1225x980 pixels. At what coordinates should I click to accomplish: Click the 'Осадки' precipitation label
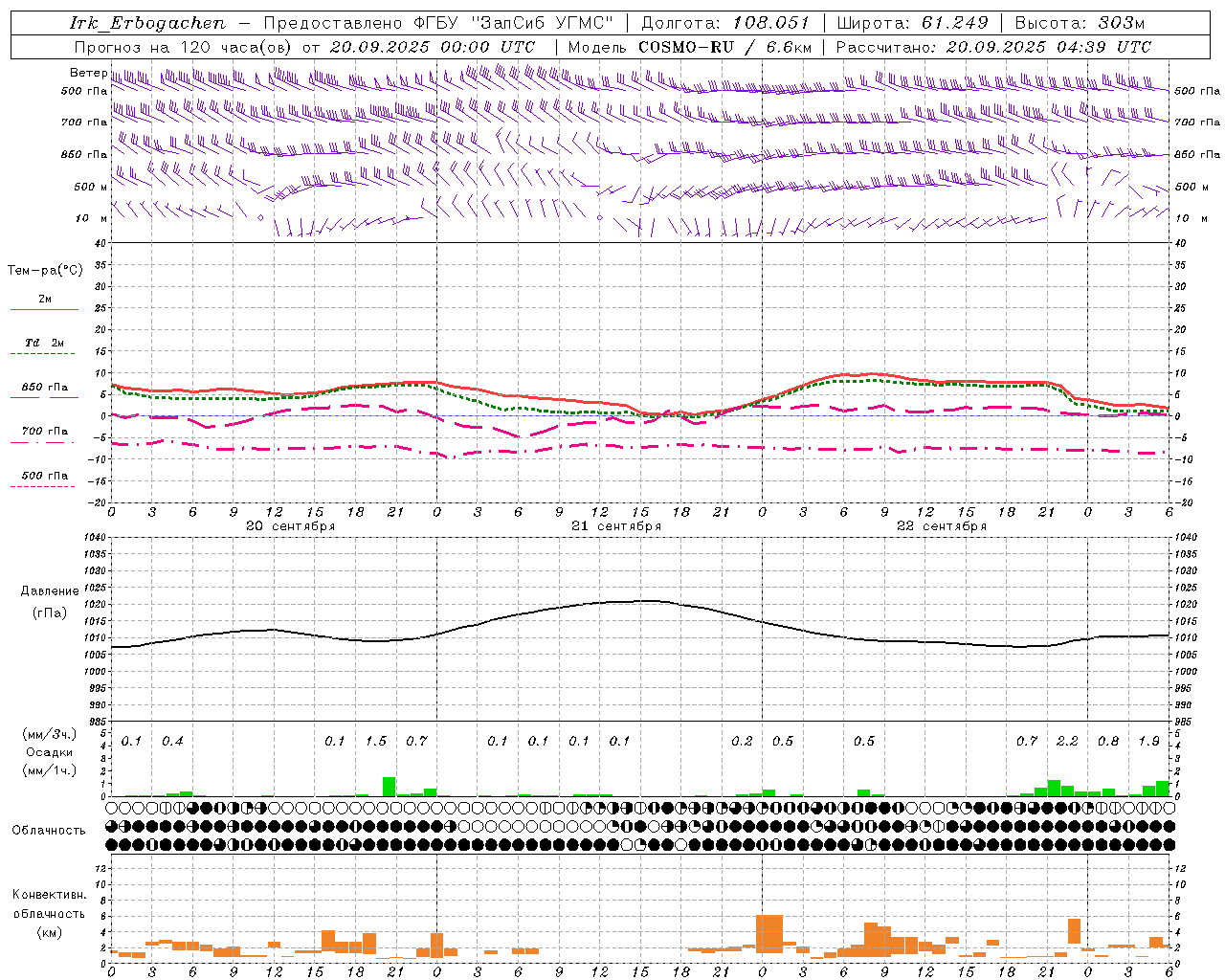pos(49,752)
